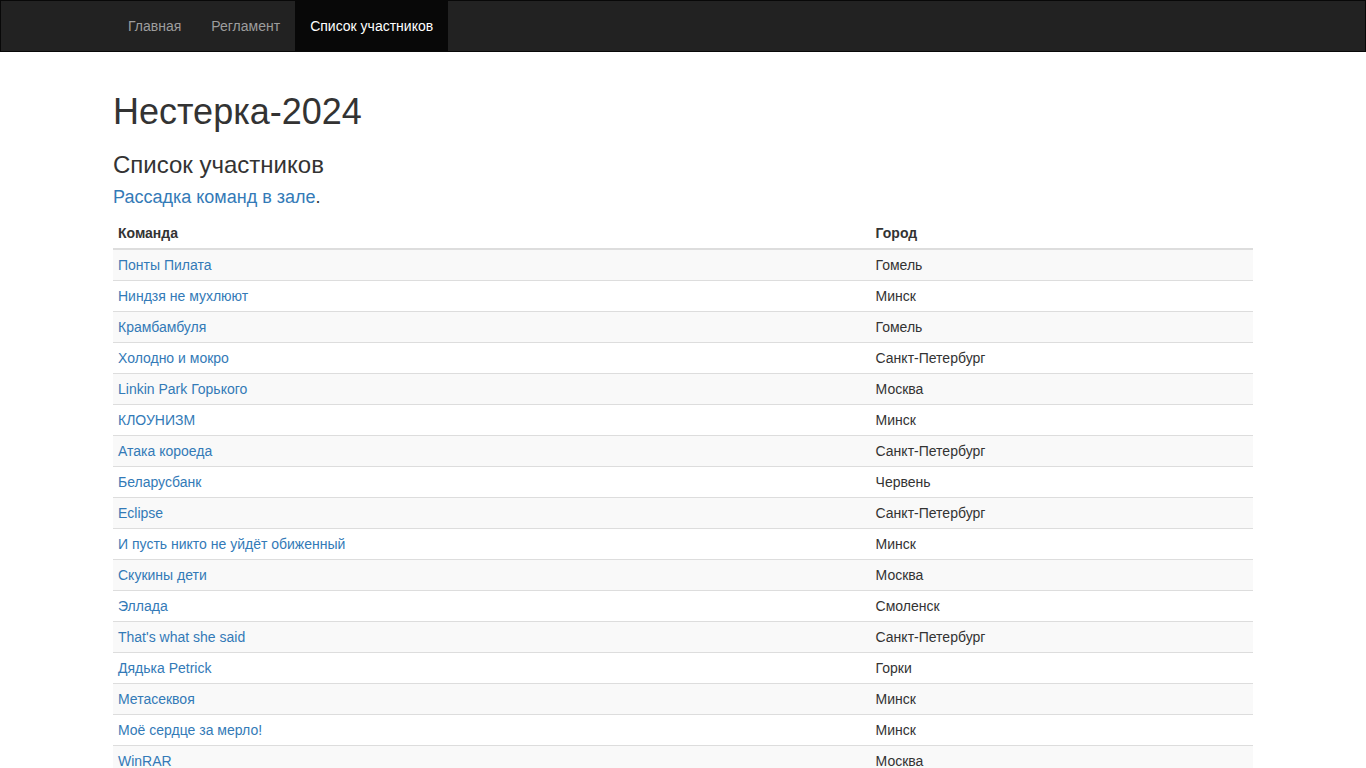The width and height of the screenshot is (1366, 768).
Task: Click Санкт-Петербург in Холодно и мокро row
Action: point(930,358)
